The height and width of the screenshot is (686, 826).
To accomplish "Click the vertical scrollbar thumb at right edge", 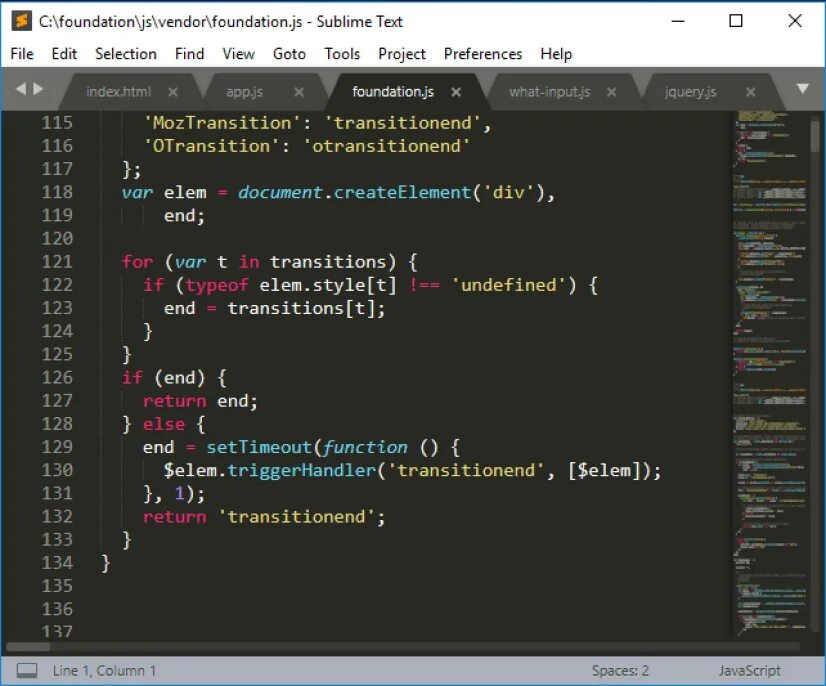I will click(x=815, y=135).
